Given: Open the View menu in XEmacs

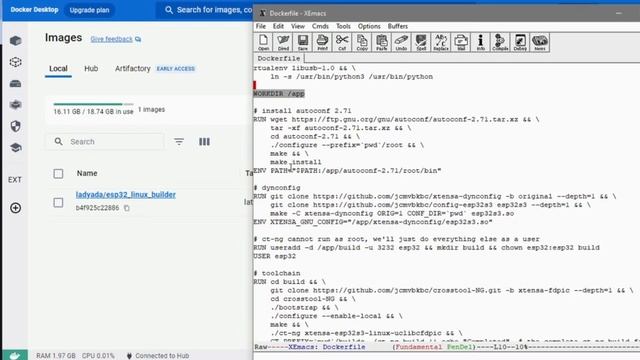Looking at the screenshot, I should click(298, 26).
